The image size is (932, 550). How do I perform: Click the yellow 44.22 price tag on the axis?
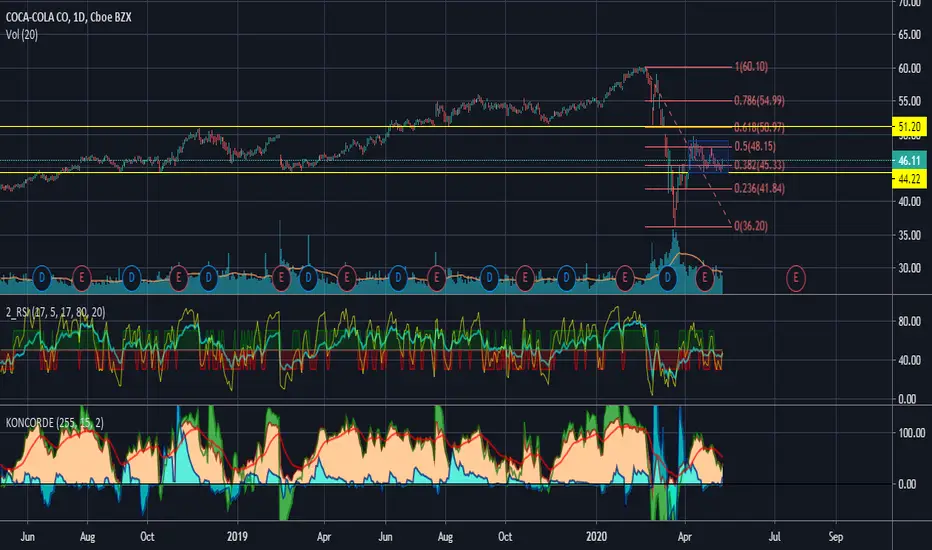[909, 179]
